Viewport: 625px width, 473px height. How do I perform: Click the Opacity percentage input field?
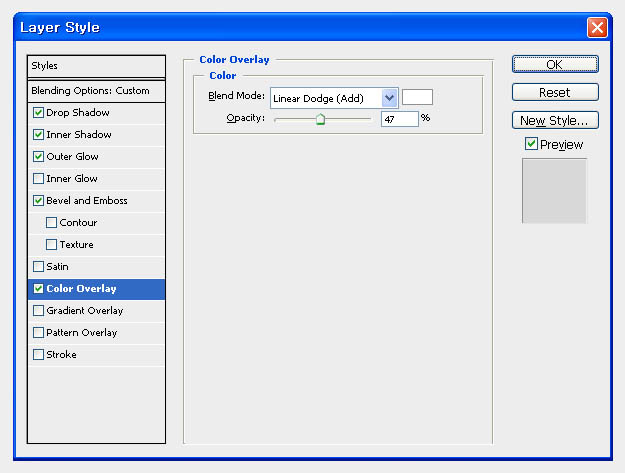(x=399, y=119)
